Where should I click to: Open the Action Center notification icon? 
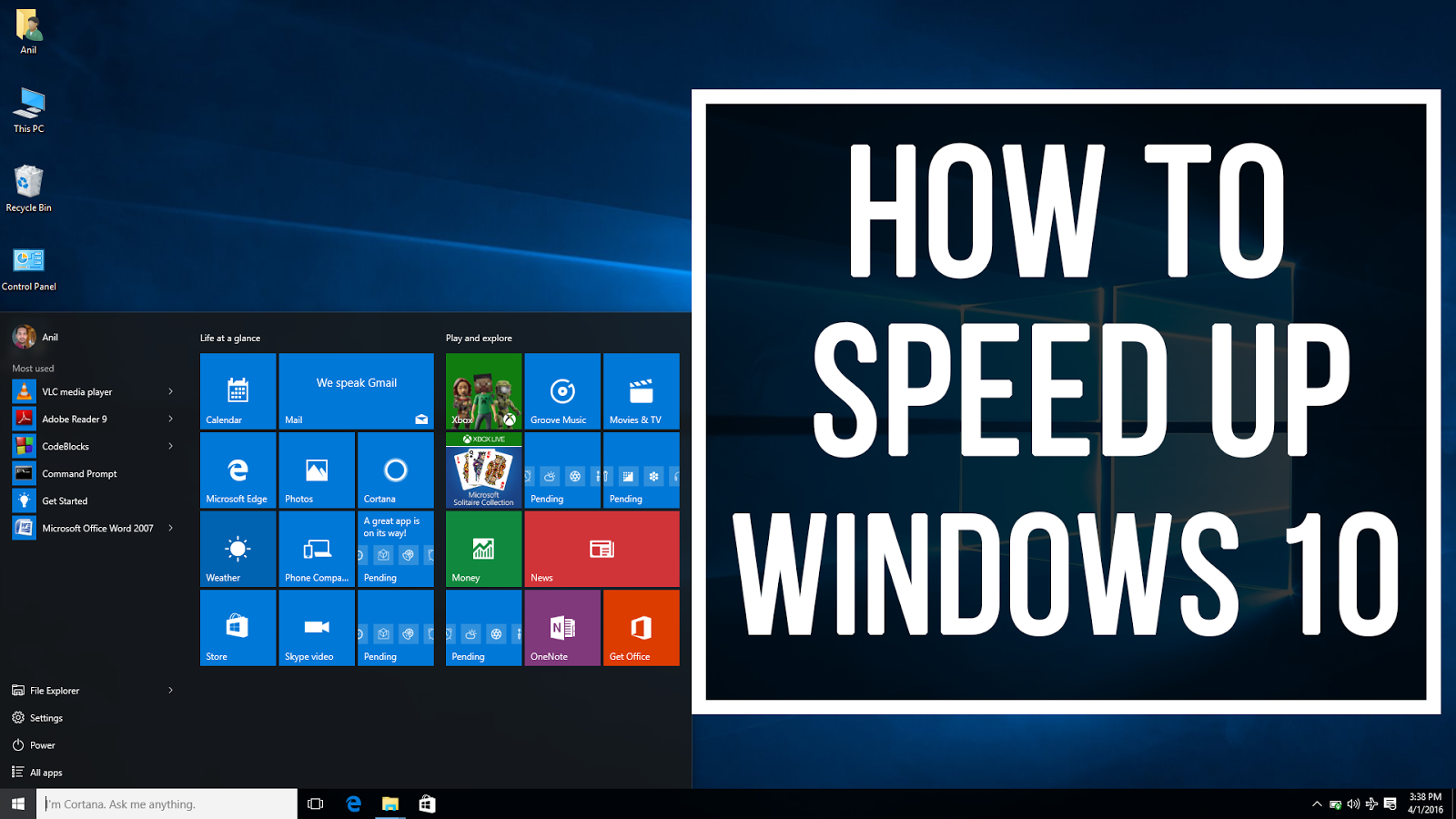coord(1390,804)
